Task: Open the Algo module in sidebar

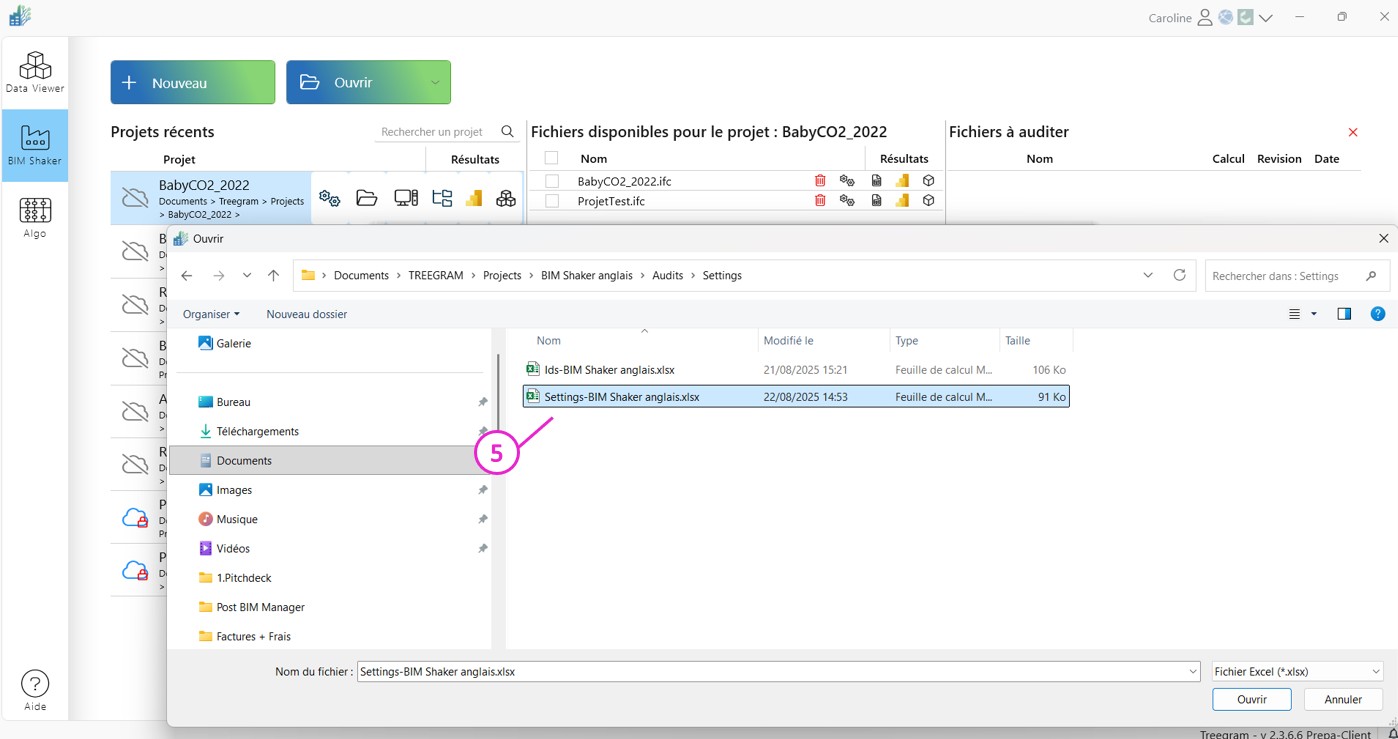Action: pyautogui.click(x=35, y=217)
